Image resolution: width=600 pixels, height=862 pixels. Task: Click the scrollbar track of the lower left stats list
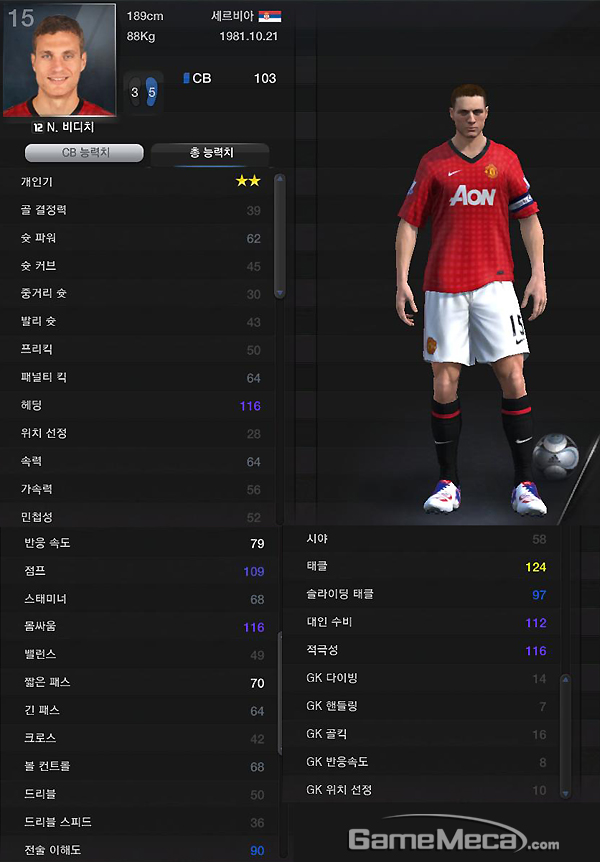click(279, 693)
